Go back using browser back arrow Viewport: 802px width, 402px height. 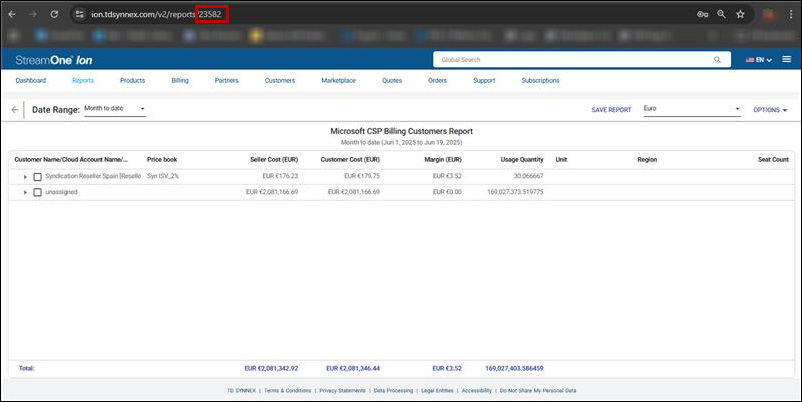[x=12, y=14]
